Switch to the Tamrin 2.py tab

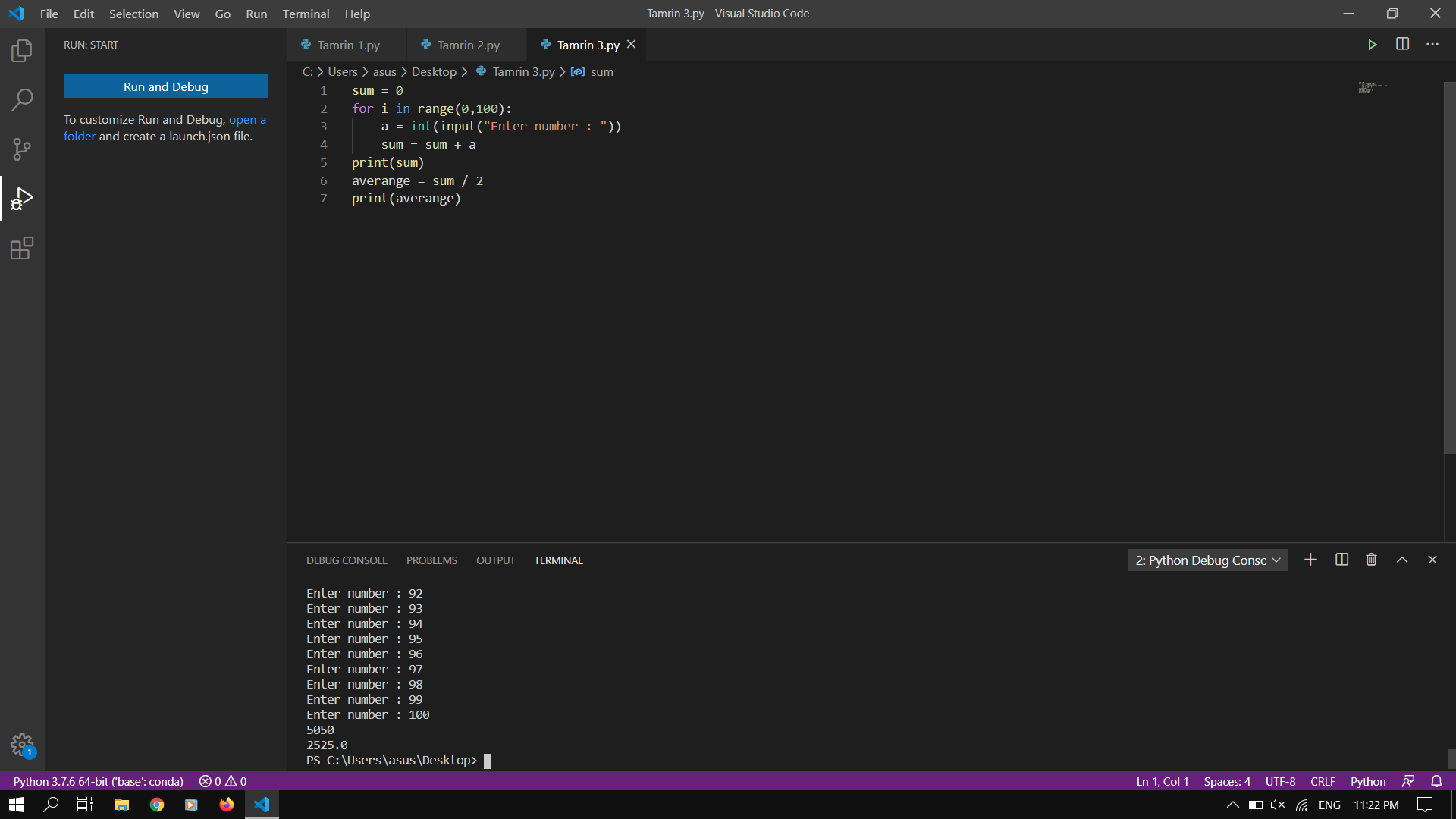(x=467, y=45)
